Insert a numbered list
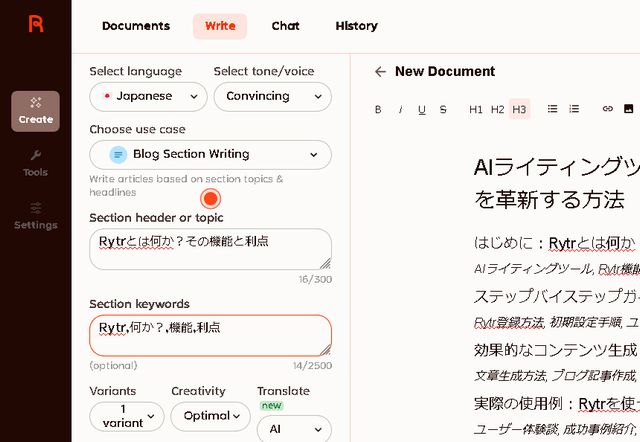Screen dimensions: 640x442 click(574, 109)
